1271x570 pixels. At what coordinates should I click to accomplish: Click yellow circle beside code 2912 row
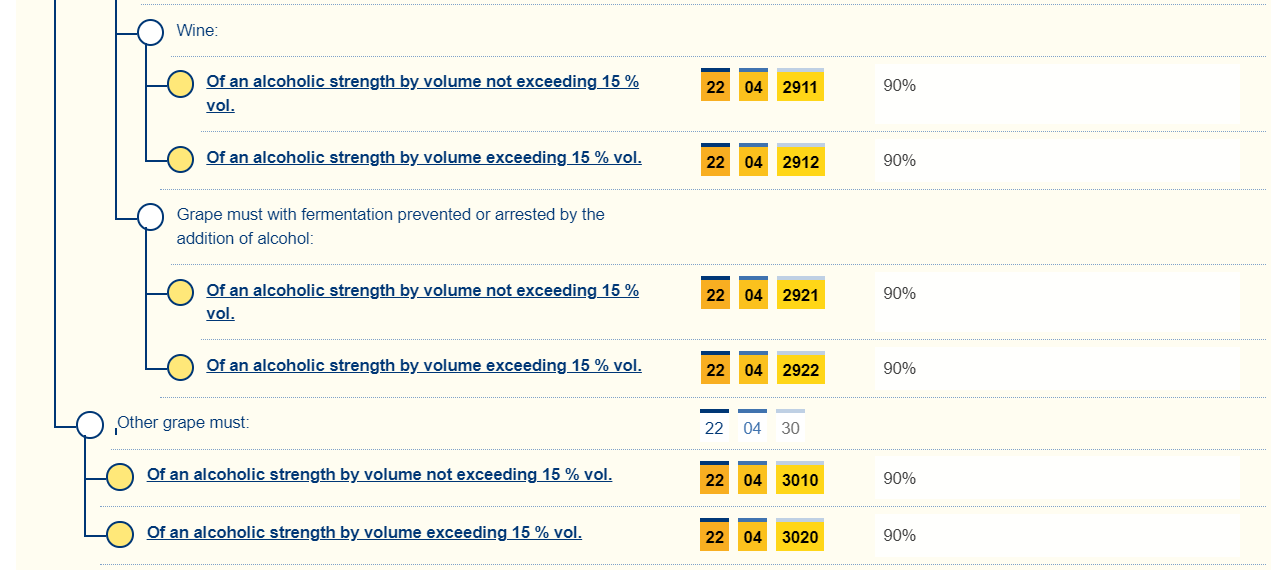click(x=180, y=159)
